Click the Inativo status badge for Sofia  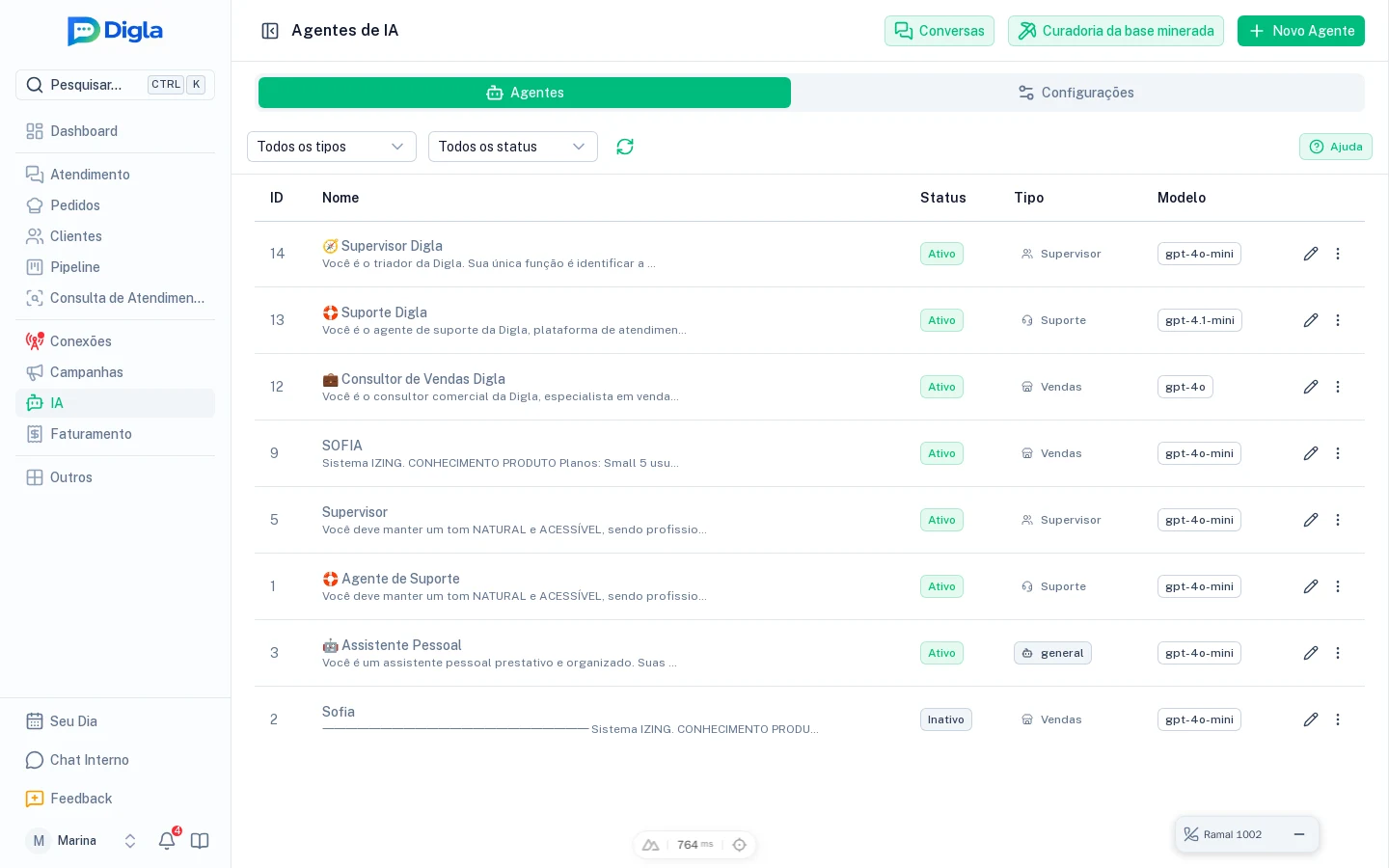coord(946,719)
